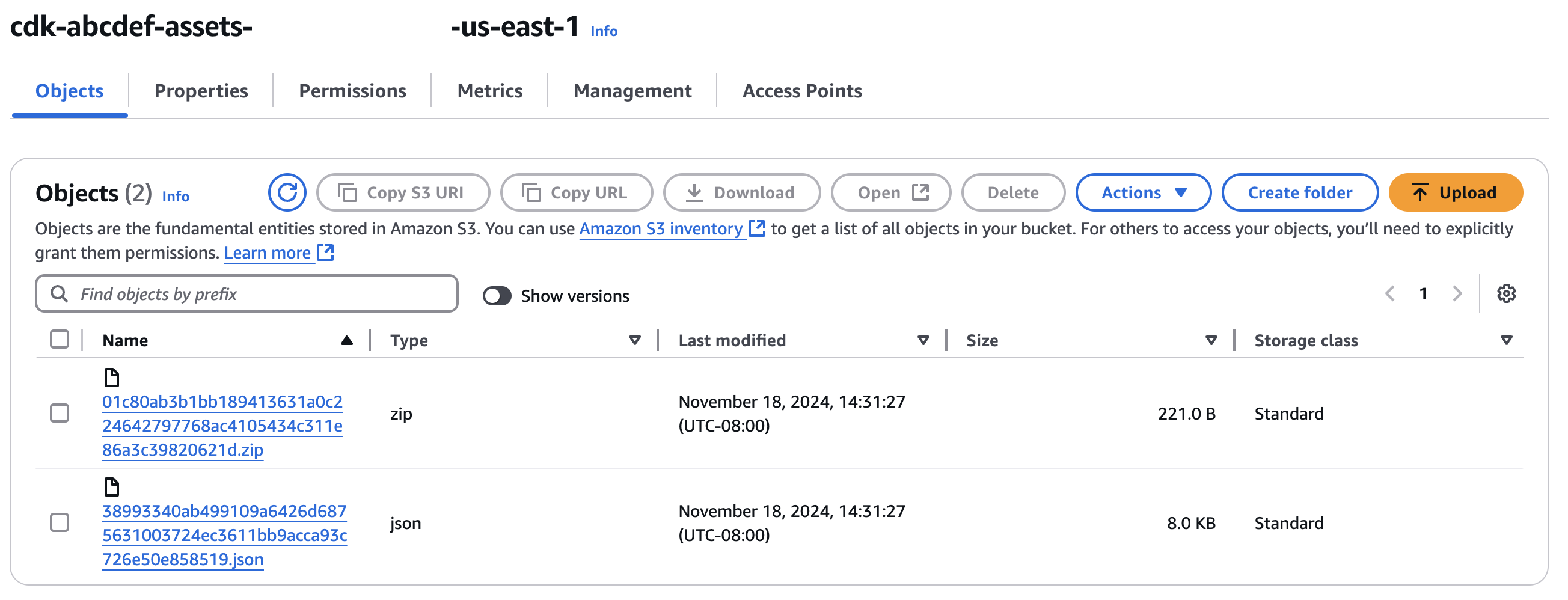Follow the Learn more link
The width and height of the screenshot is (1568, 600).
267,253
